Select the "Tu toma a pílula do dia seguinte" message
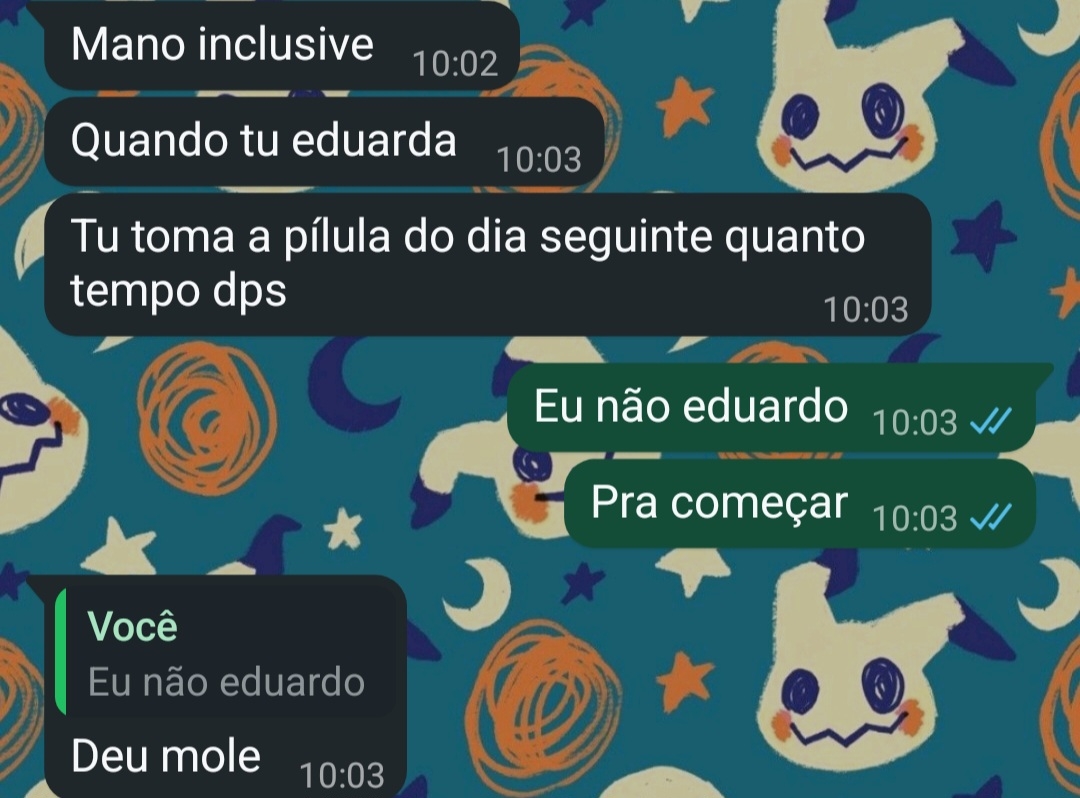The width and height of the screenshot is (1080, 798). (x=488, y=264)
